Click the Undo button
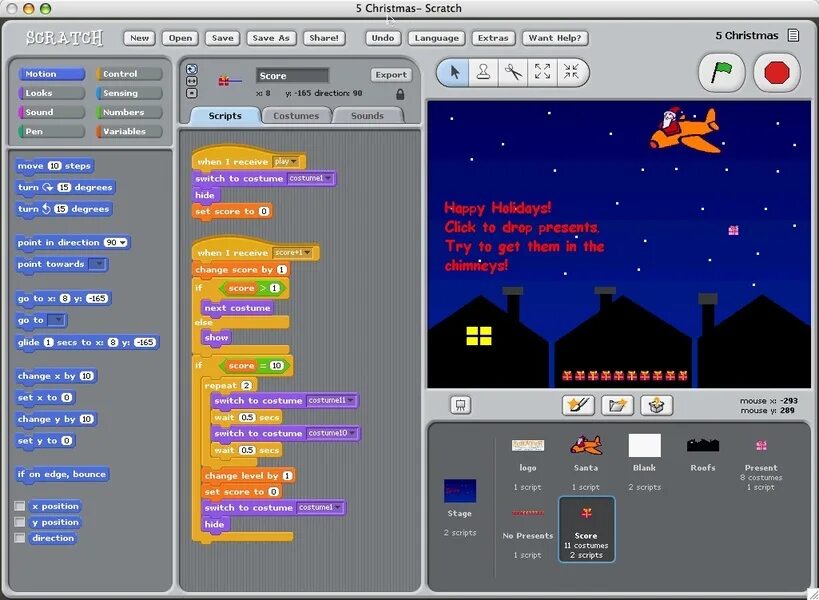 (x=383, y=38)
